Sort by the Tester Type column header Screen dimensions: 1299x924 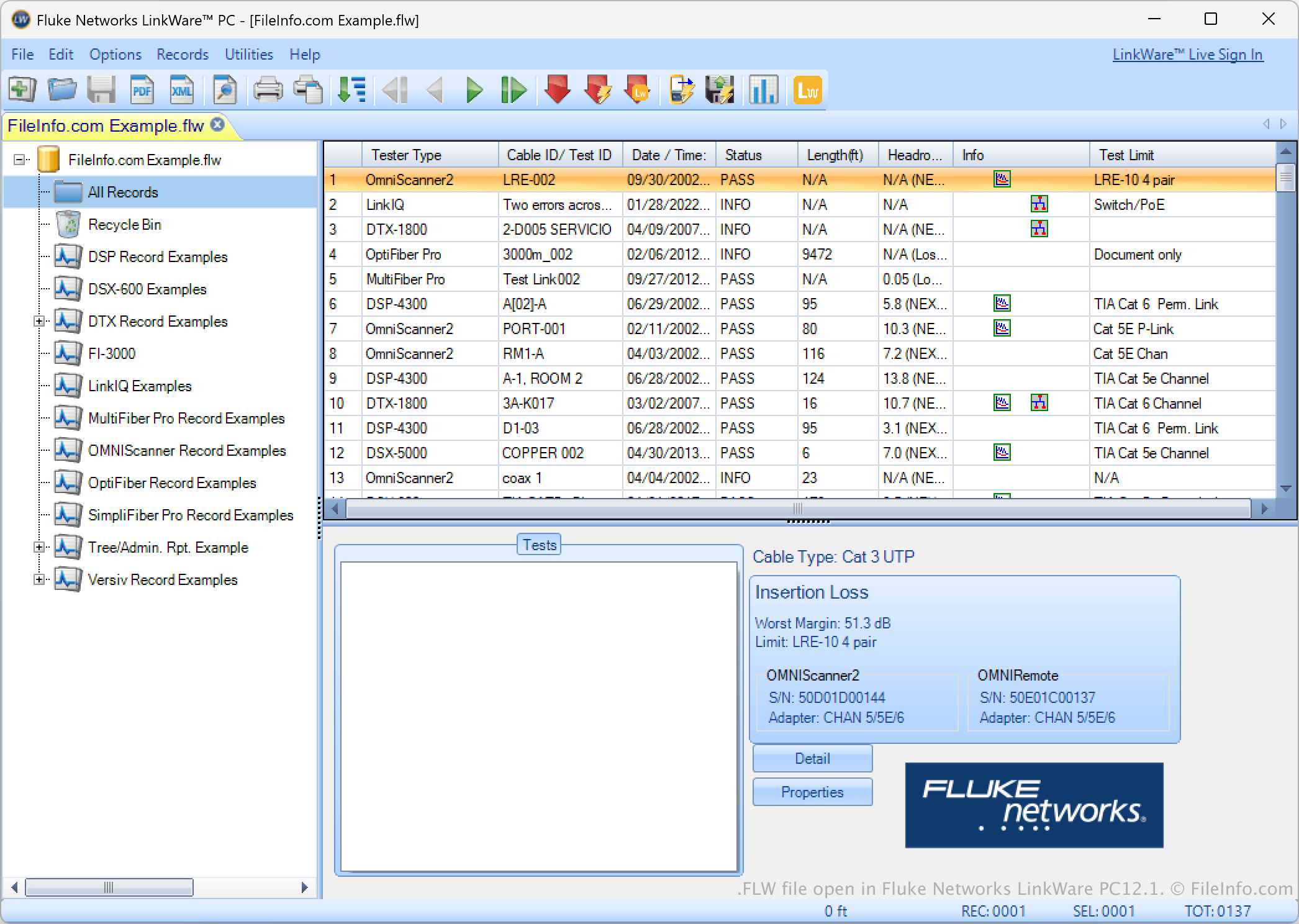(x=430, y=155)
